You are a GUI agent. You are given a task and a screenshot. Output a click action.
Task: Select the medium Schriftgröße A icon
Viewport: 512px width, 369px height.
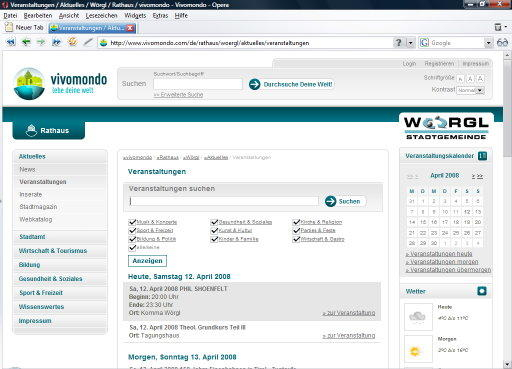click(470, 79)
